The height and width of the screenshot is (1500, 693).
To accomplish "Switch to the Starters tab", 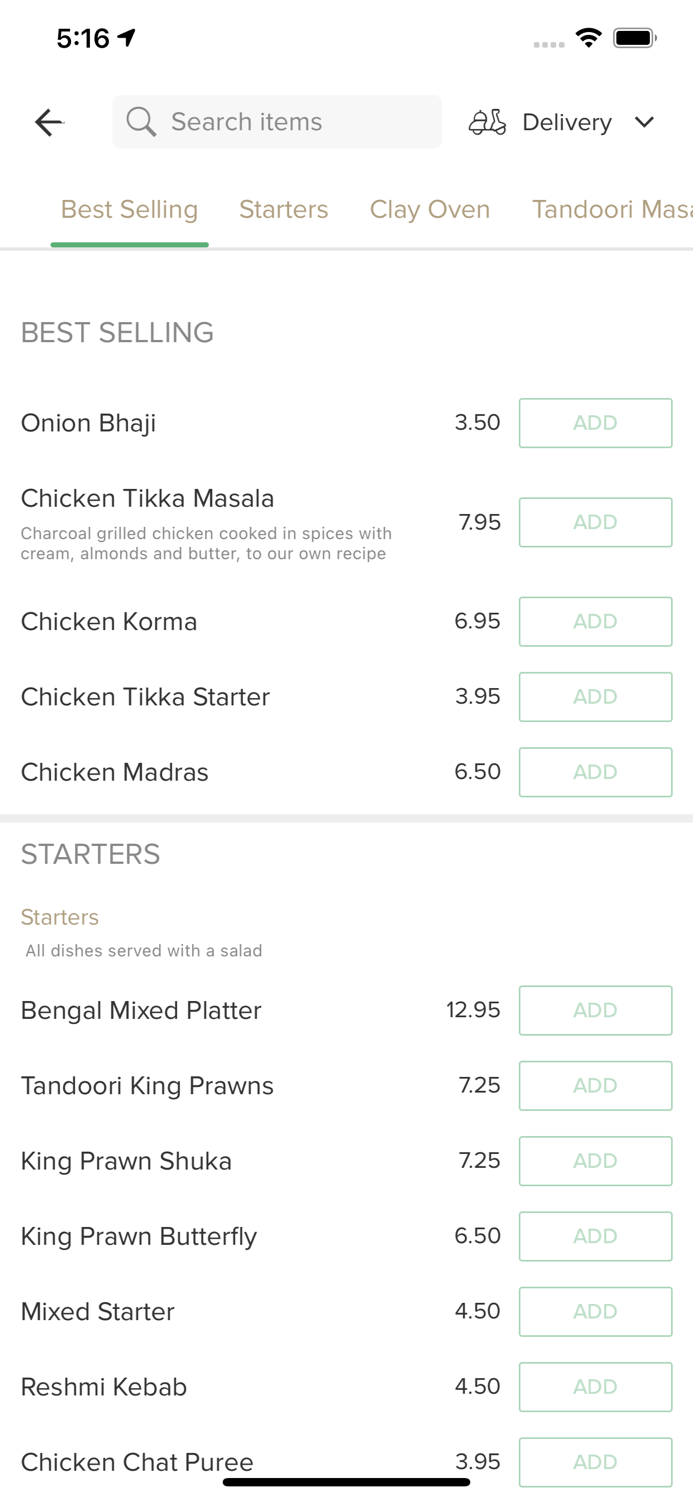I will [x=283, y=209].
